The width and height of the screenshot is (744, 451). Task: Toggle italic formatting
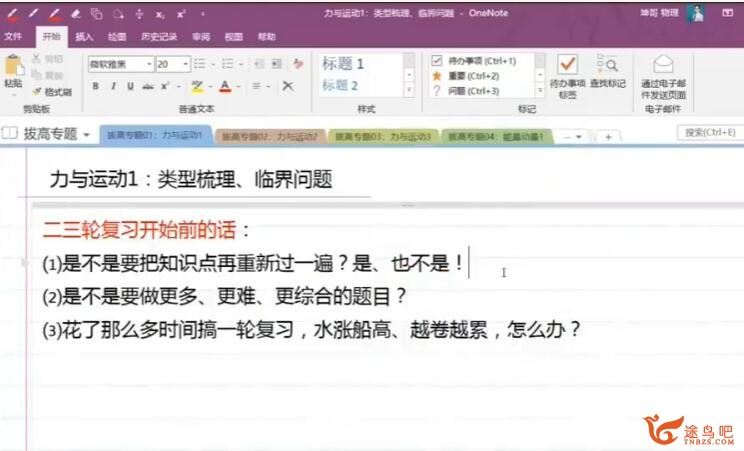point(113,86)
